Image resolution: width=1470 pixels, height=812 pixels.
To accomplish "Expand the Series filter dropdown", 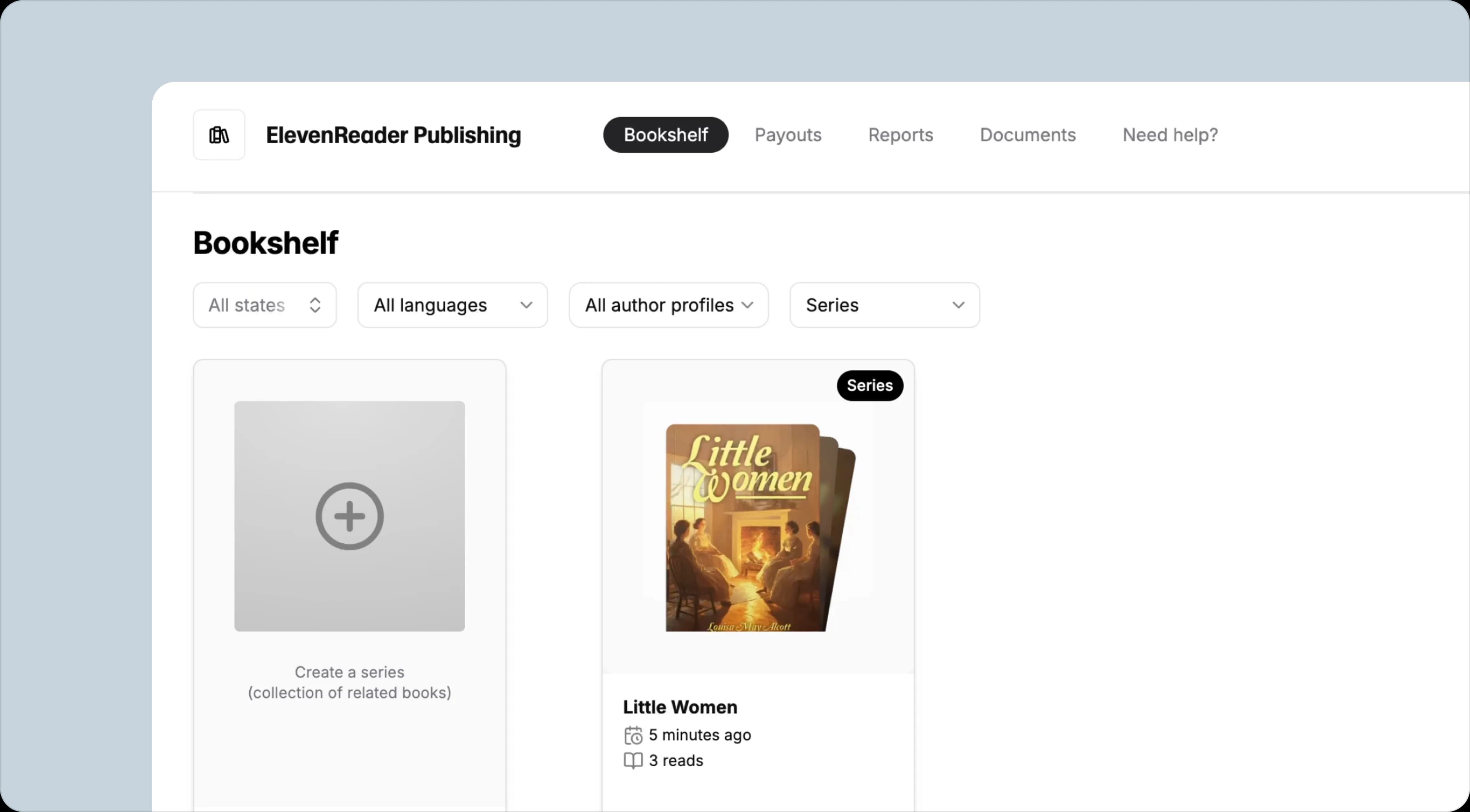I will [x=884, y=305].
